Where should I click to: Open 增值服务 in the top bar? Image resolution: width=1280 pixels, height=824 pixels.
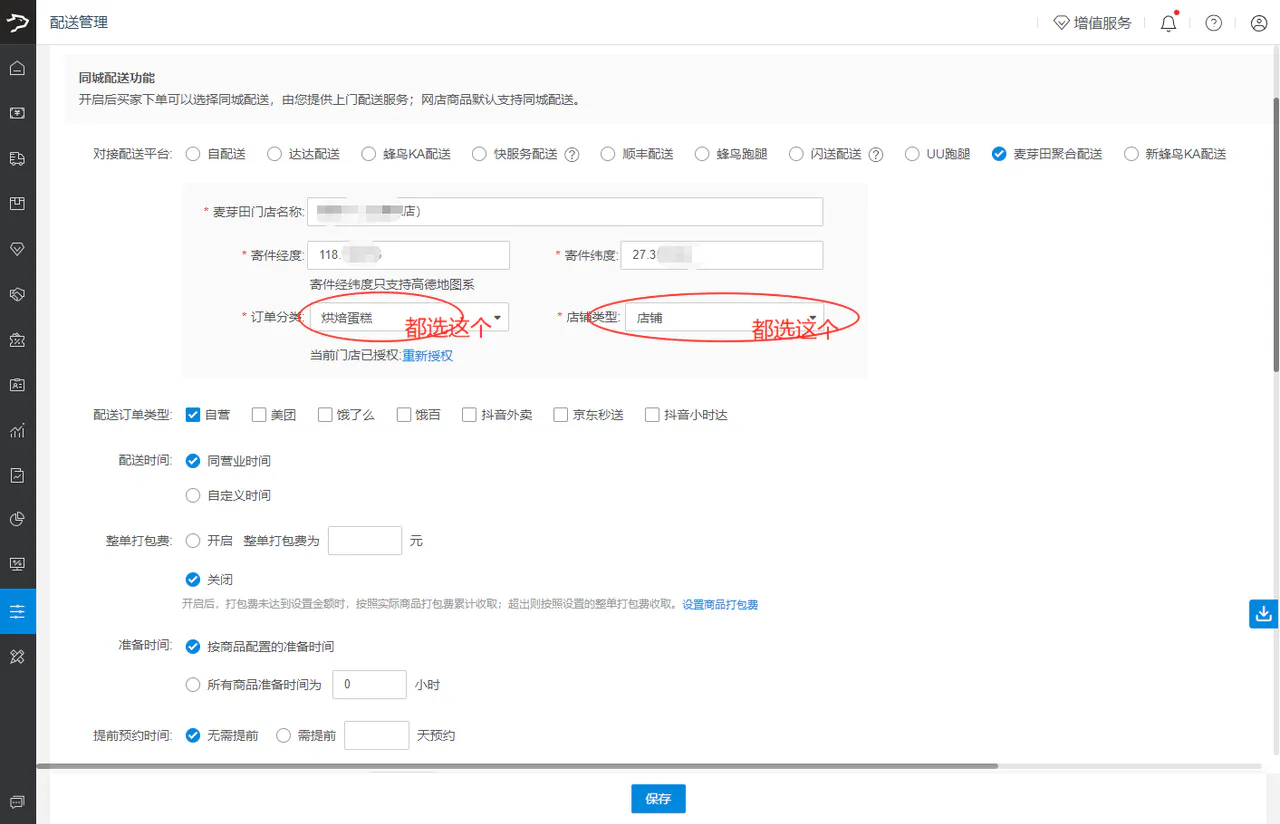[x=1092, y=23]
